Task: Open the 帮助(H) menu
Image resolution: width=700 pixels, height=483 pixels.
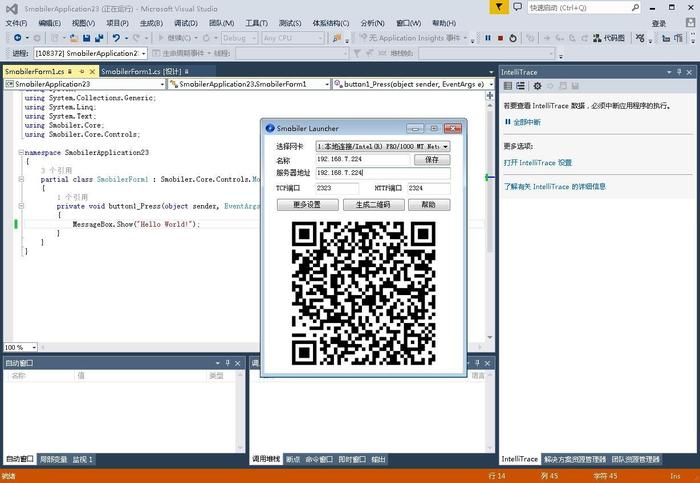Action: pos(444,23)
